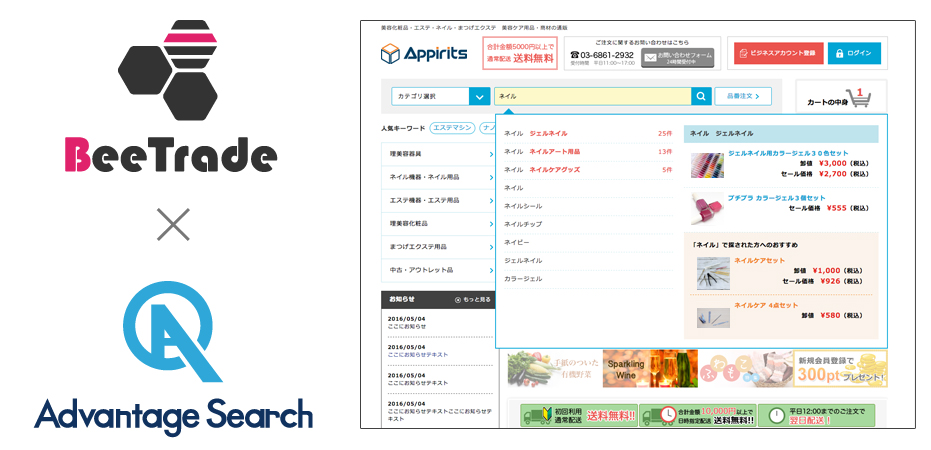Click the magnifier search button
This screenshot has width=931, height=450.
click(x=701, y=96)
